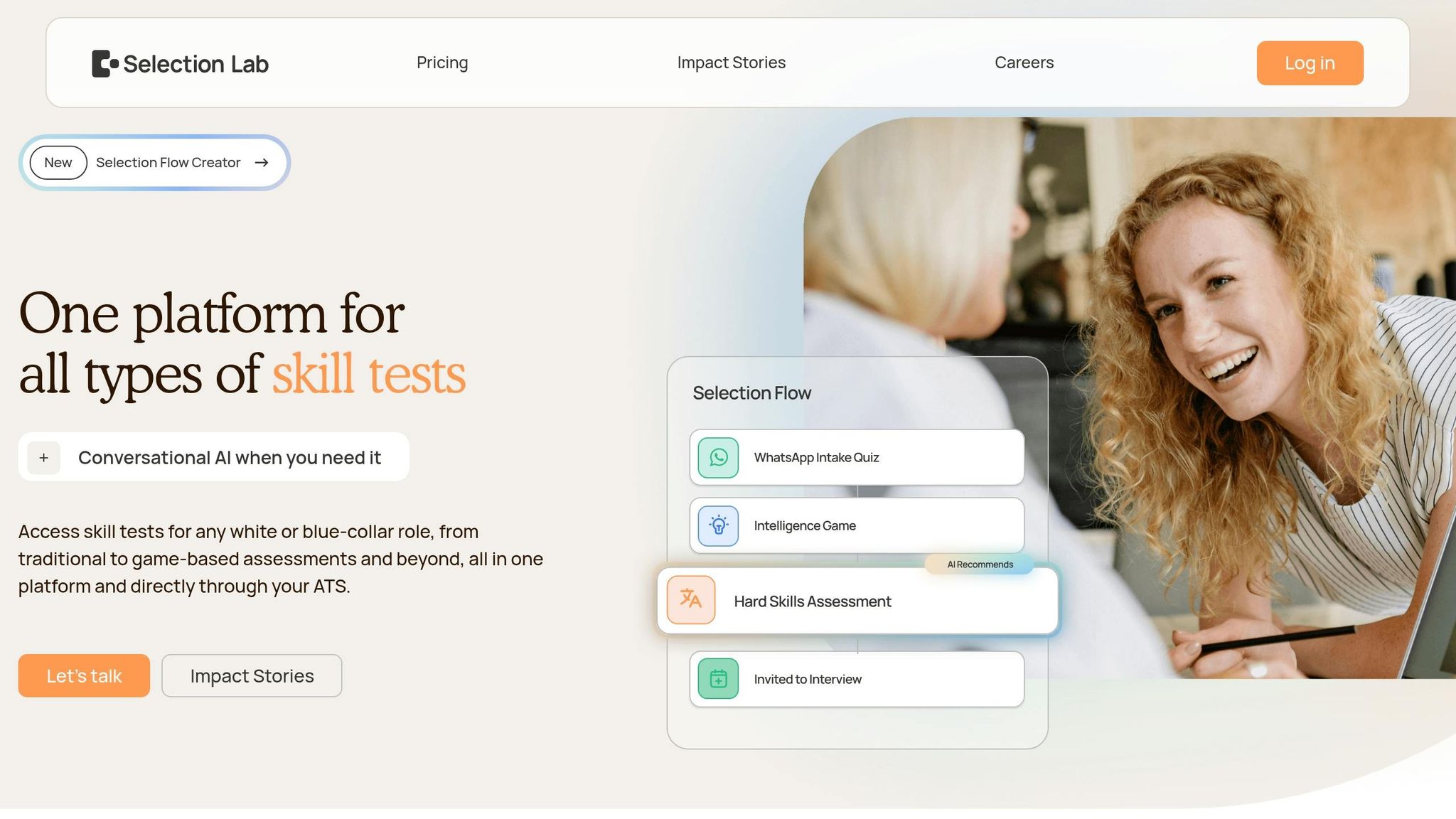This screenshot has width=1456, height=819.
Task: Click the arrow beside Selection Flow Creator
Action: [262, 163]
